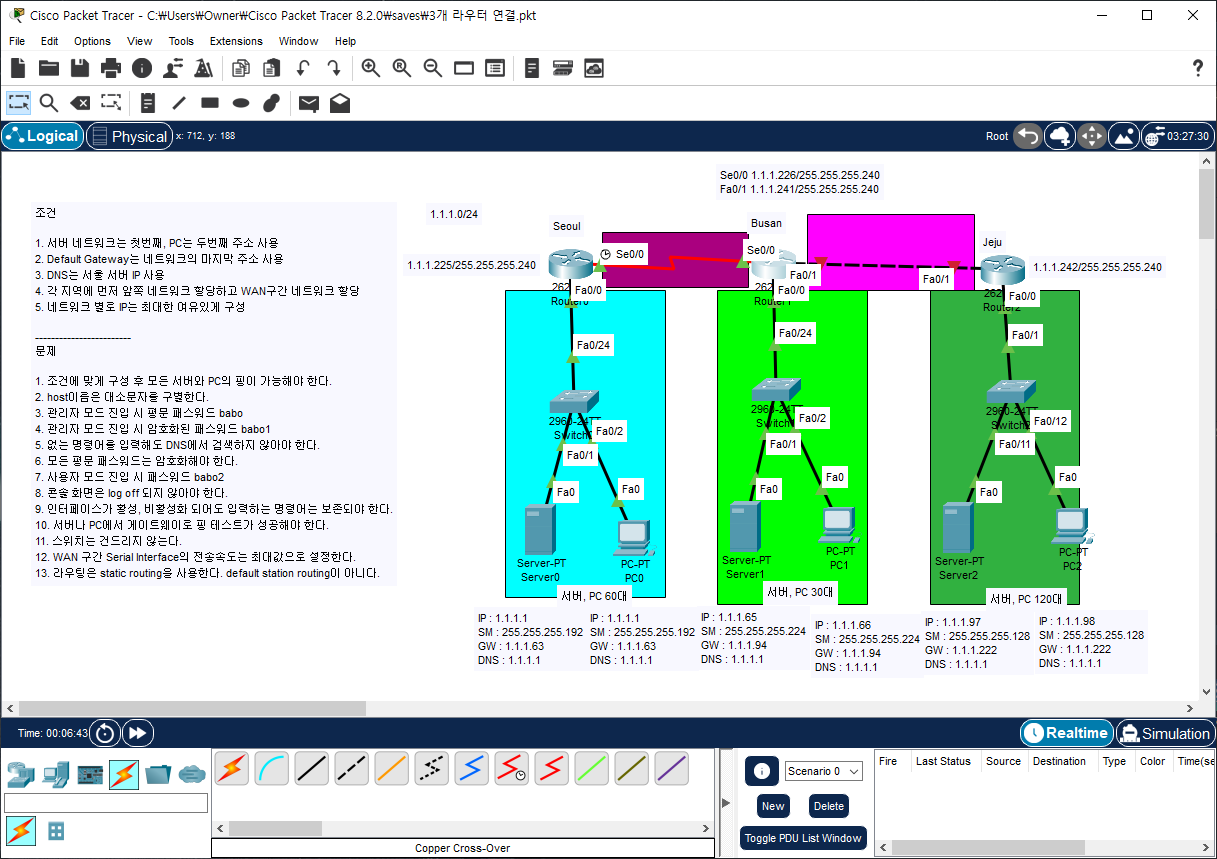
Task: Open the Scenario 0 dropdown
Action: click(x=825, y=771)
